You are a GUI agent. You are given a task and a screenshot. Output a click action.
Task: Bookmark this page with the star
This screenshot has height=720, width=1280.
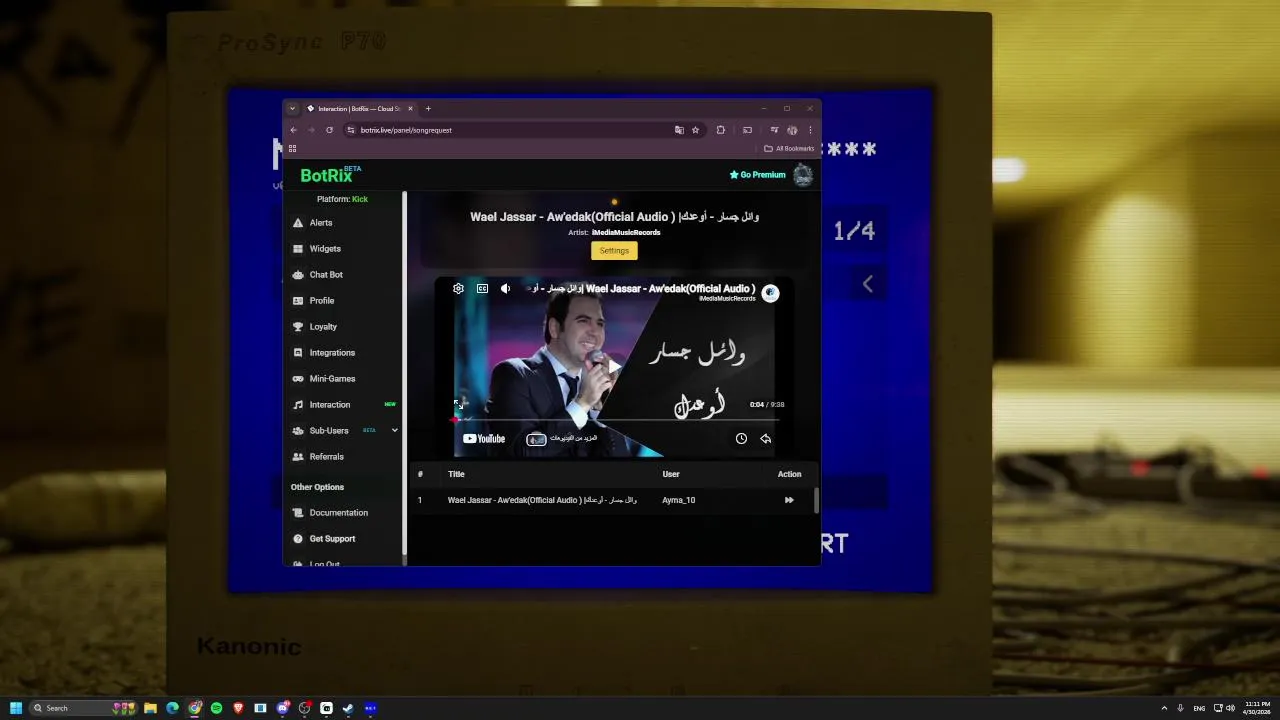(695, 130)
